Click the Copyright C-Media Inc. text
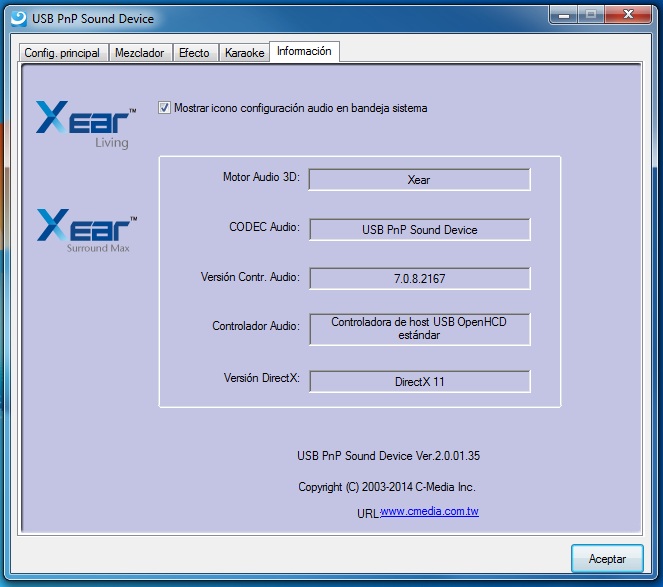This screenshot has width=663, height=587. coord(386,487)
